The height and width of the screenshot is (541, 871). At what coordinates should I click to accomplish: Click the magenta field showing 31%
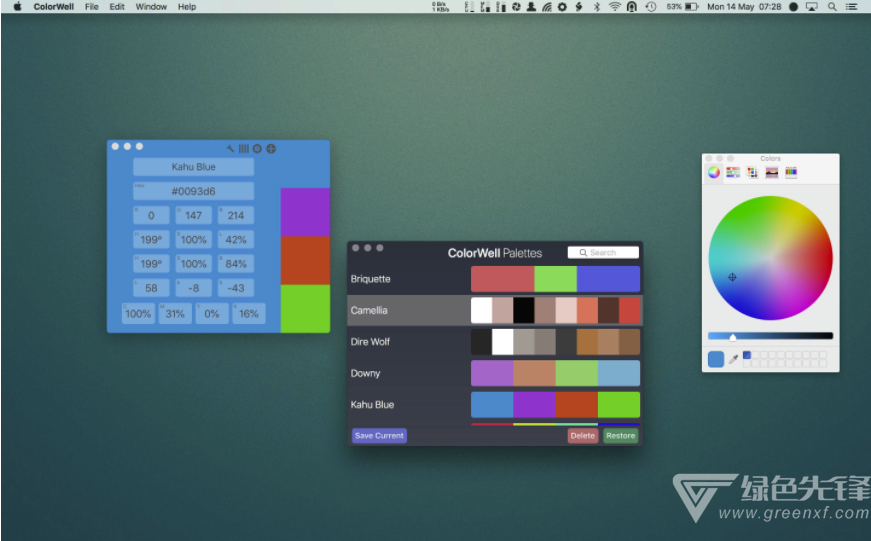(x=175, y=314)
